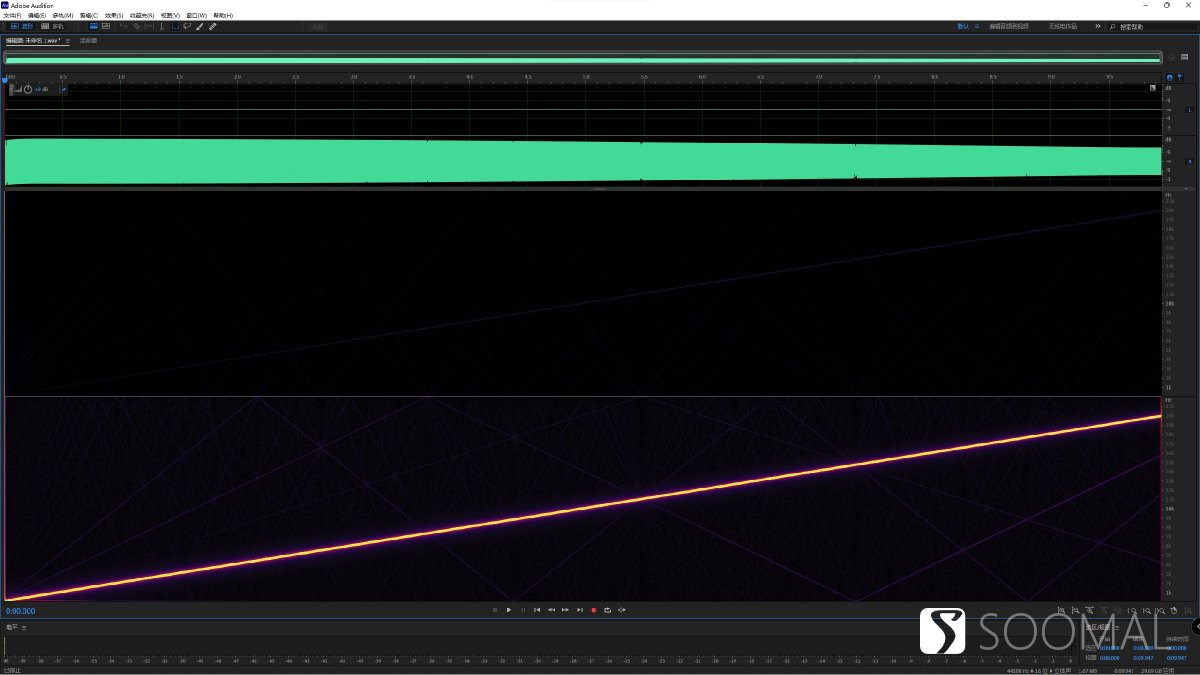Select the Slip tool in the toolbar
Image resolution: width=1200 pixels, height=675 pixels.
pyautogui.click(x=149, y=26)
